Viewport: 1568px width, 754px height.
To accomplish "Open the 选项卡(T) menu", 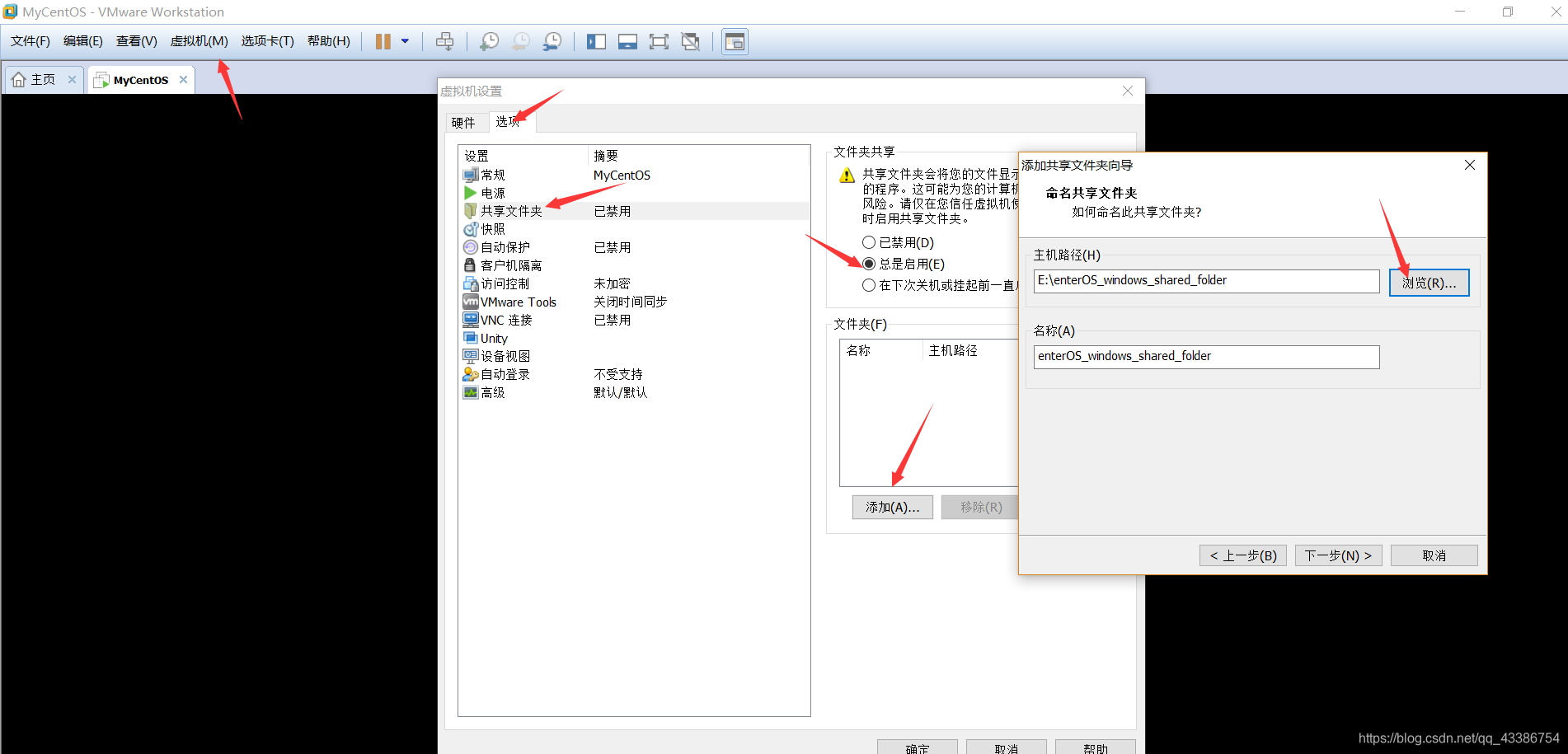I will (267, 41).
